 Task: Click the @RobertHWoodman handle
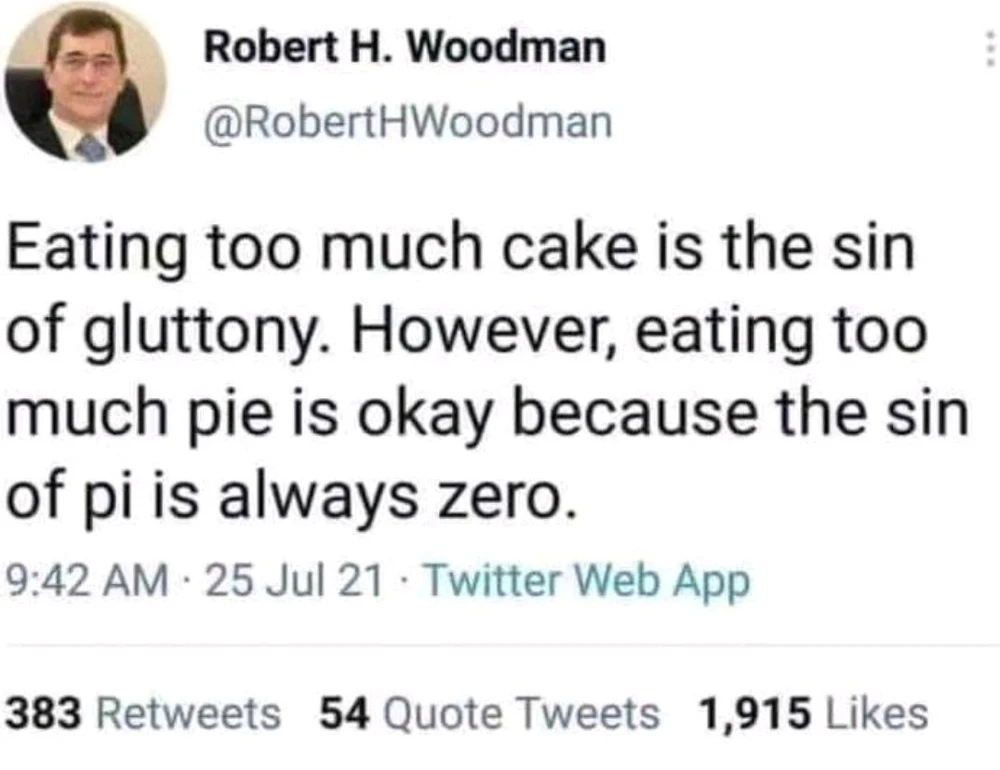pos(407,122)
